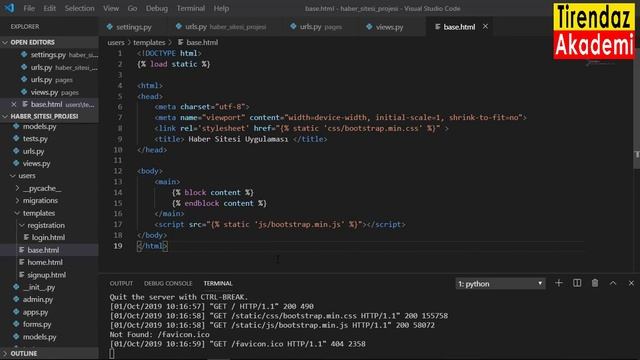
Task: Open __init__.py in the users folder
Action: pyautogui.click(x=39, y=287)
